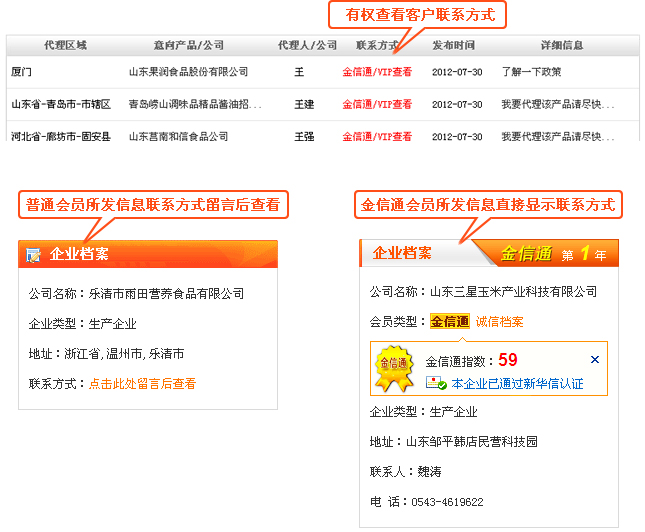Select 山东果润食品股份有限公司 cell
645x532 pixels.
click(188, 72)
